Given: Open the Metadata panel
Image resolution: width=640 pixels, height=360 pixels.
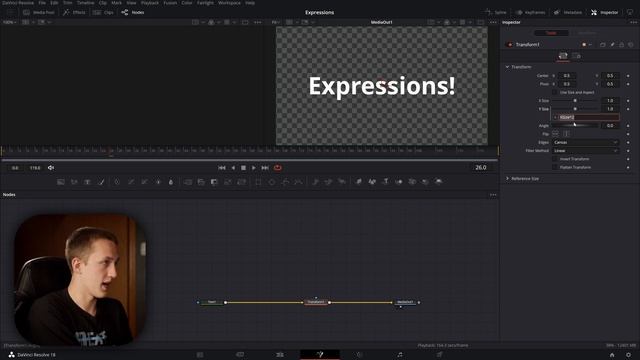Looking at the screenshot, I should pos(568,12).
